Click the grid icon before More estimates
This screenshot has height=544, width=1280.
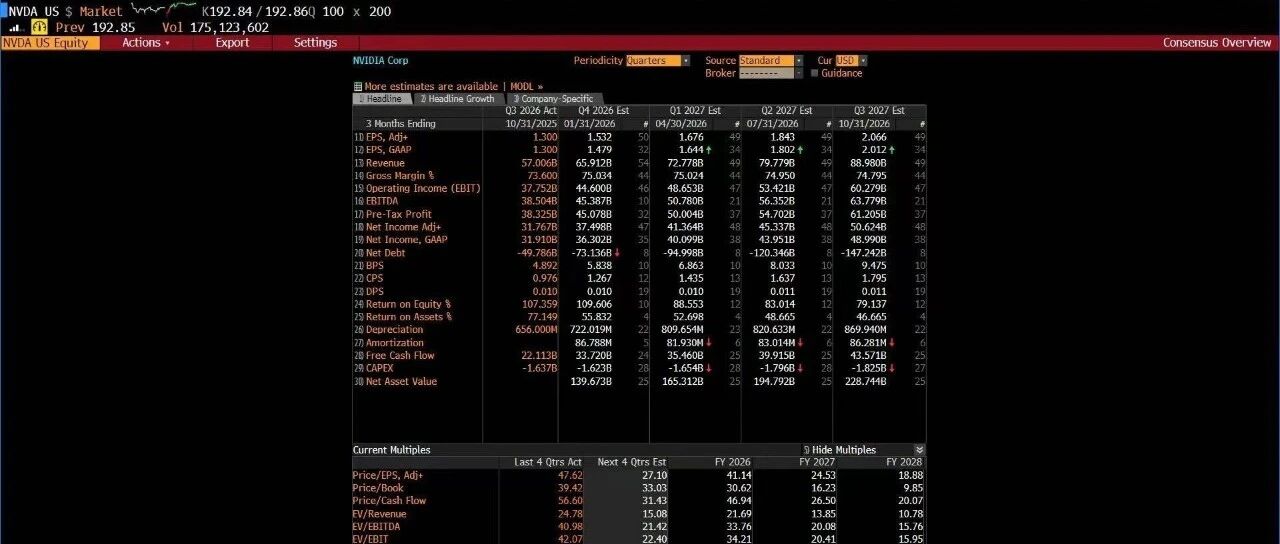pyautogui.click(x=358, y=87)
